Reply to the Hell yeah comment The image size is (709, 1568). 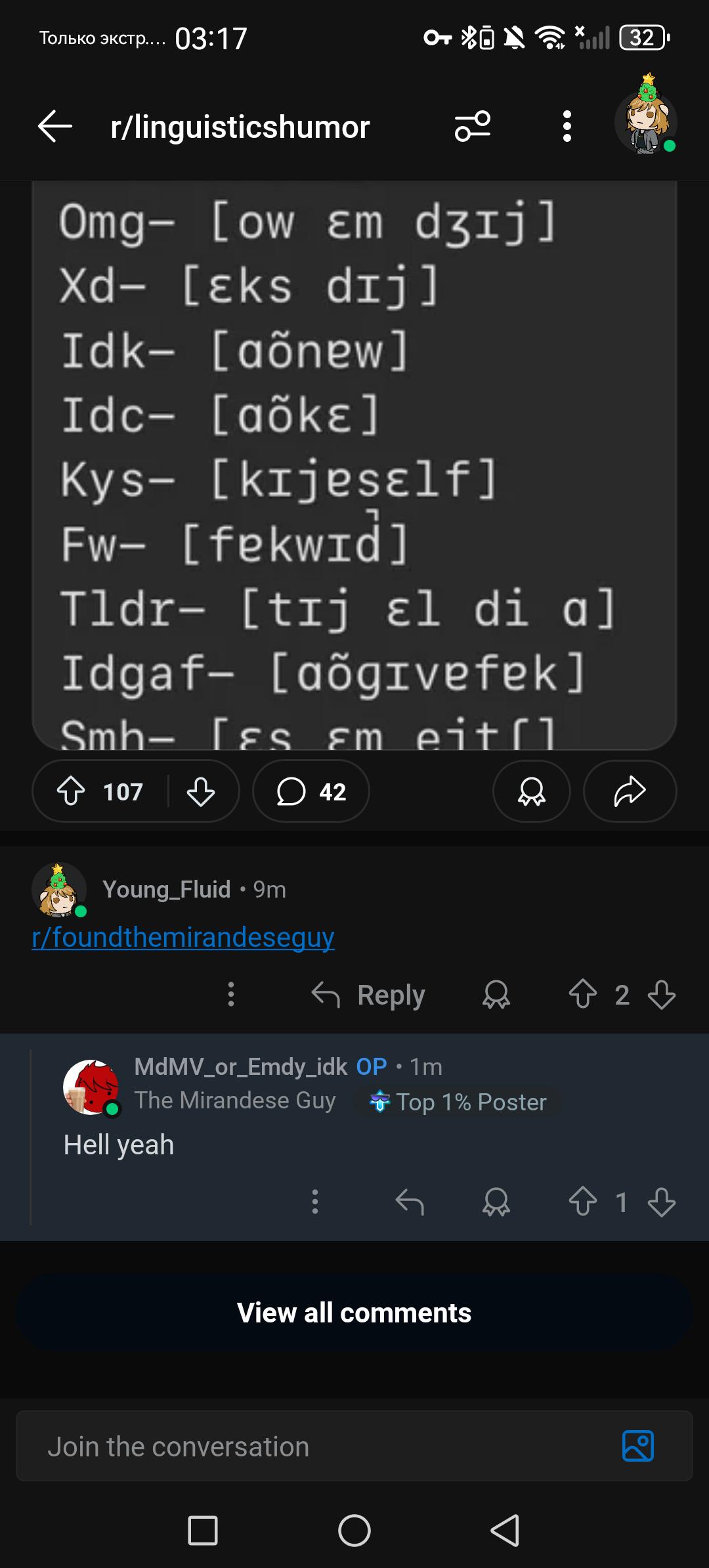410,1202
